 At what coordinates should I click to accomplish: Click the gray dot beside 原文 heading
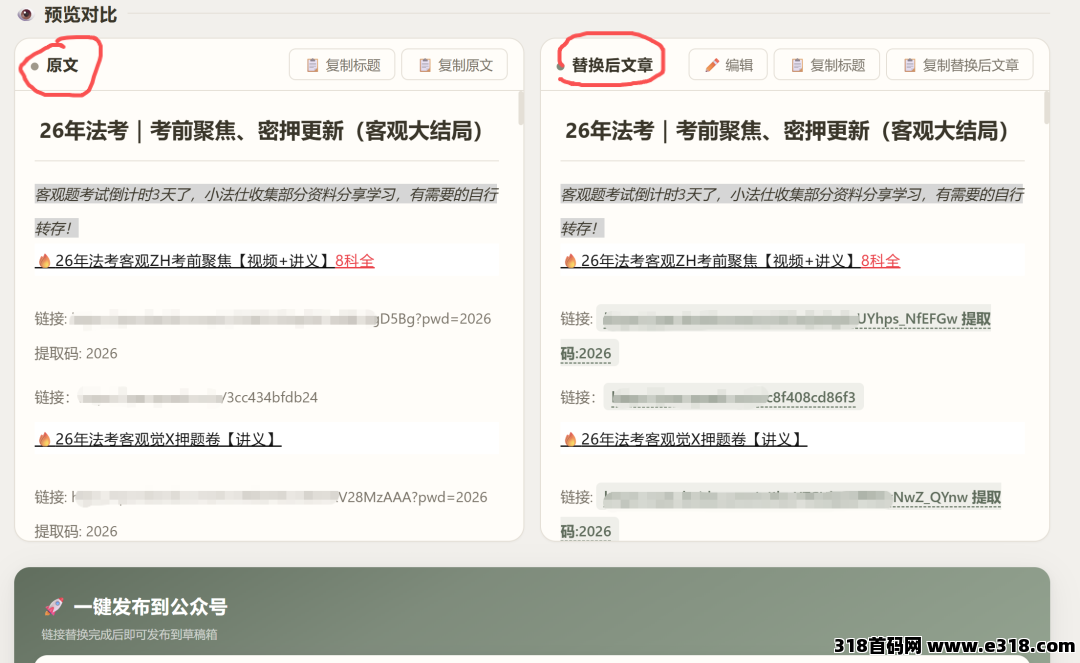[x=34, y=66]
